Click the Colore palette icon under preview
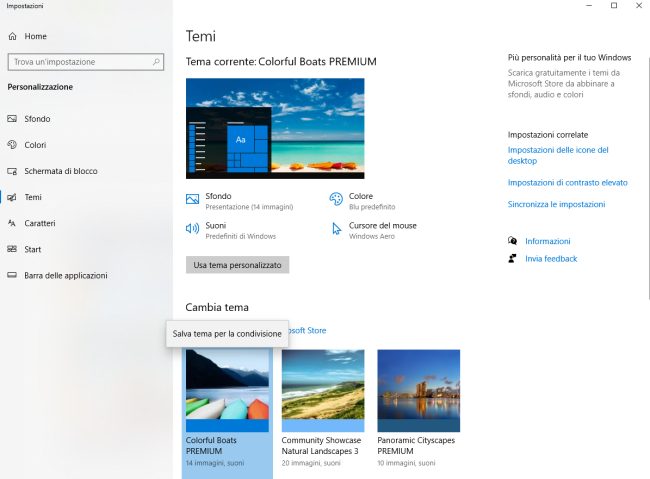The width and height of the screenshot is (650, 479). [336, 199]
